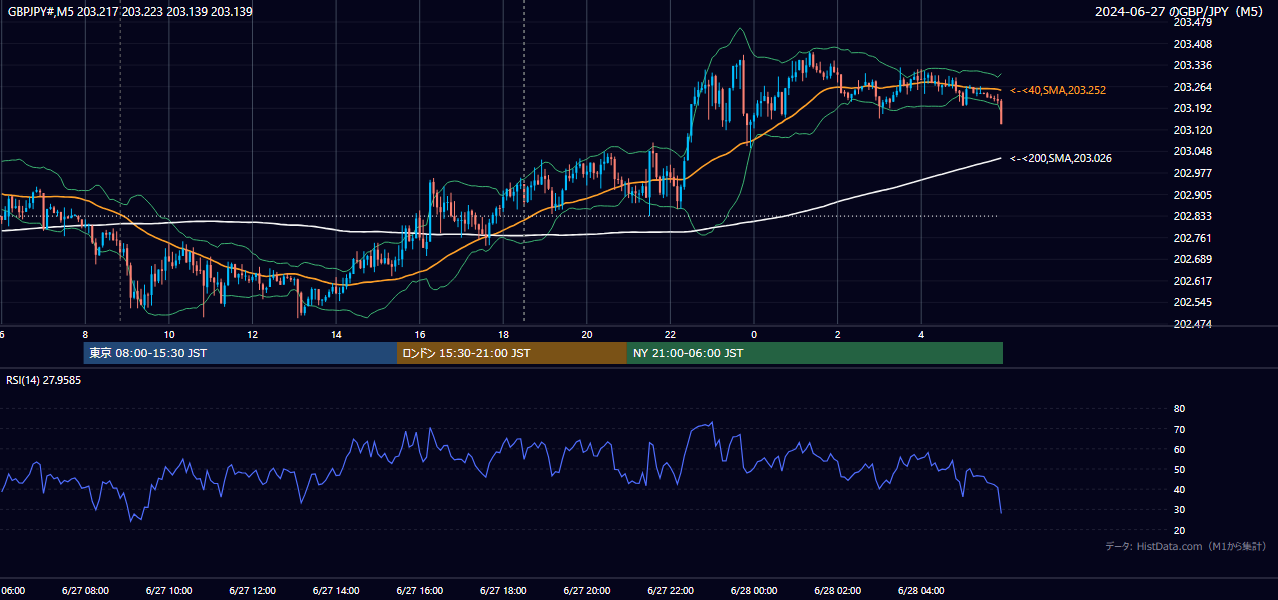The width and height of the screenshot is (1278, 600).
Task: Click the RSI(14) 27.9585 indicator label
Action: tap(44, 380)
